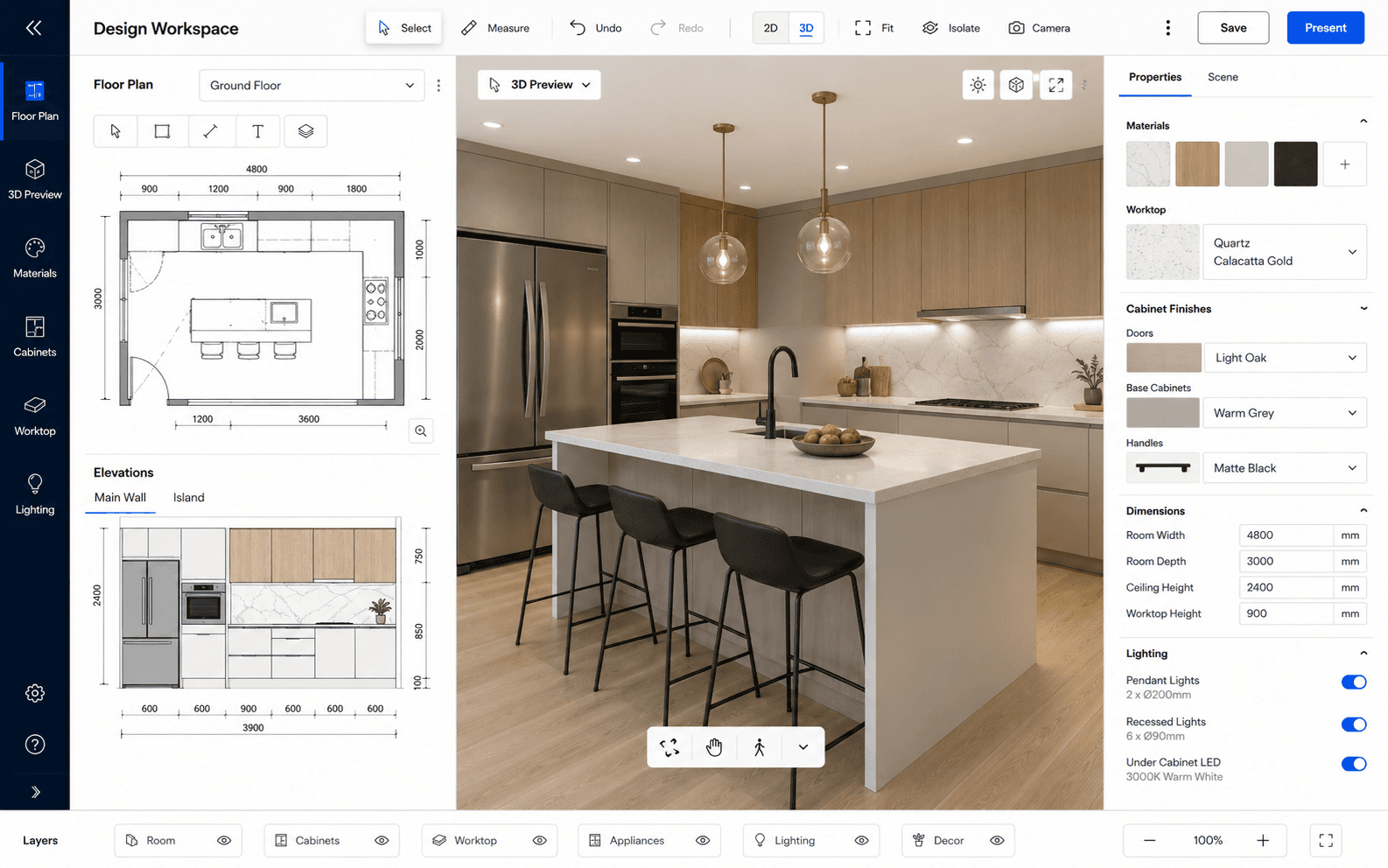Click the Present button
The width and height of the screenshot is (1388, 868).
pos(1325,28)
